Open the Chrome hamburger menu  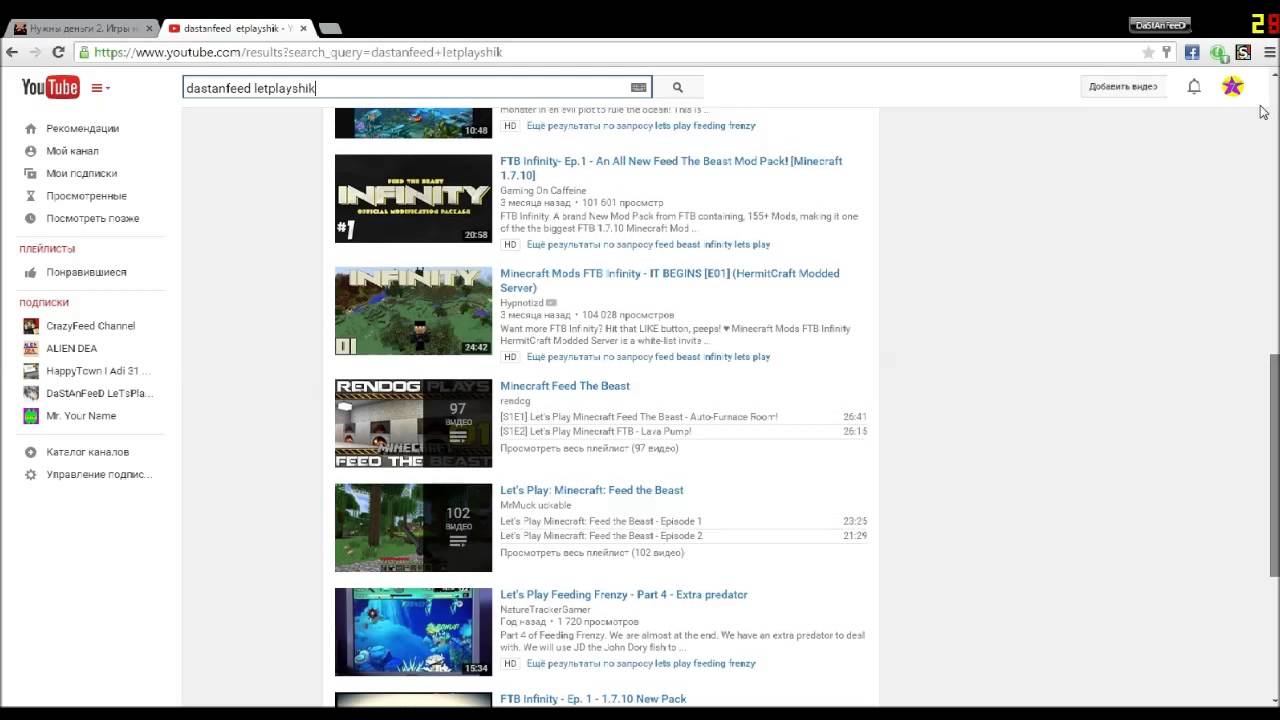click(x=1269, y=52)
